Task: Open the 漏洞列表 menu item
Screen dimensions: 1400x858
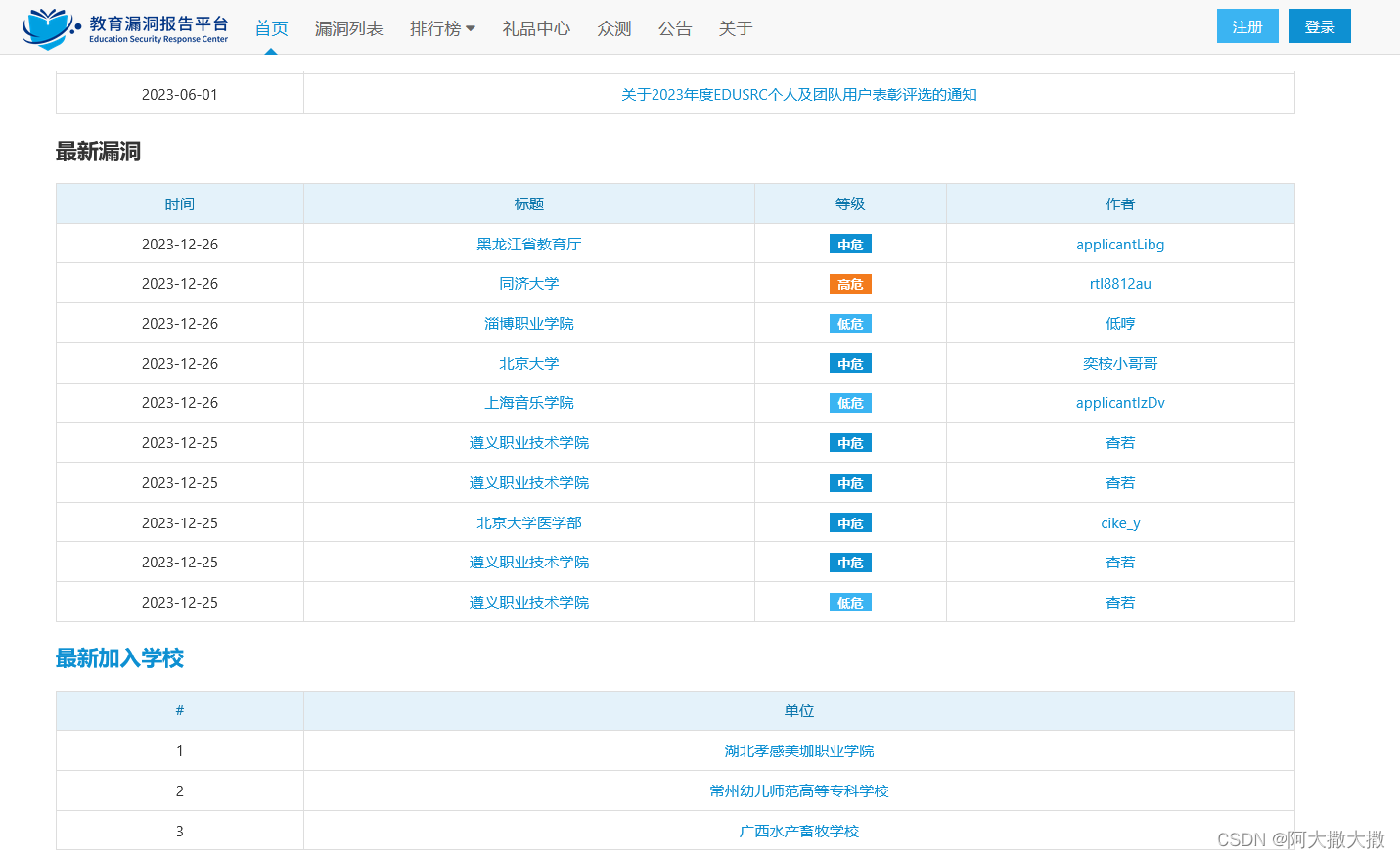Action: 348,28
